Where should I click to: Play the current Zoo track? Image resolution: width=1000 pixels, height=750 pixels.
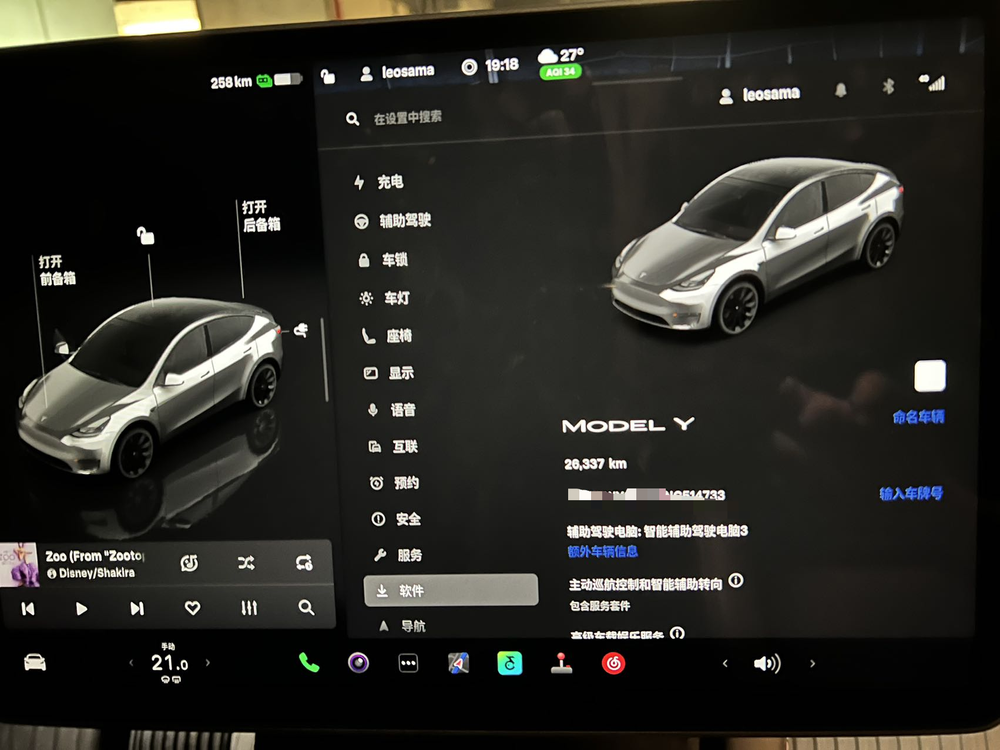[x=82, y=609]
